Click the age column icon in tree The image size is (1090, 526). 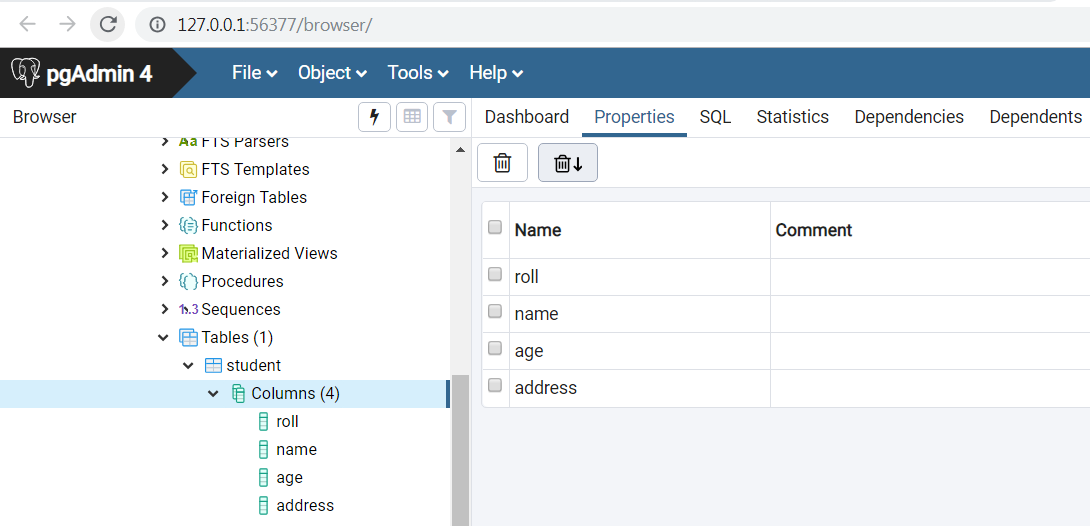tap(263, 477)
